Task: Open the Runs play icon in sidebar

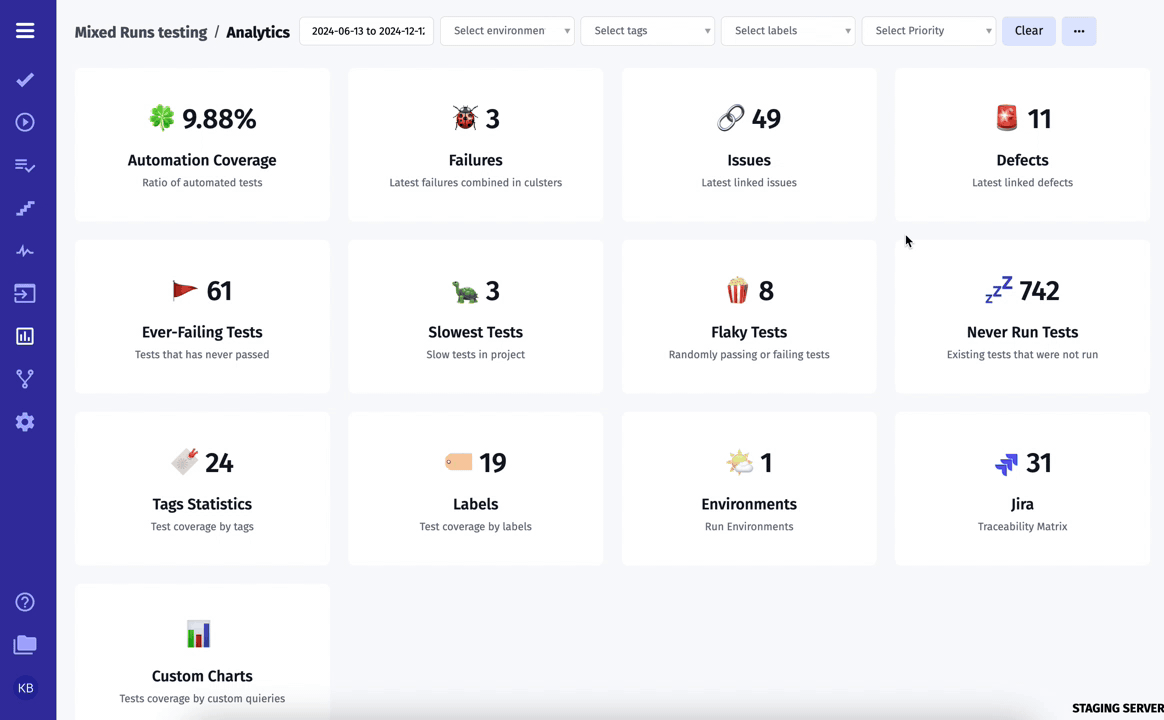Action: pos(25,122)
